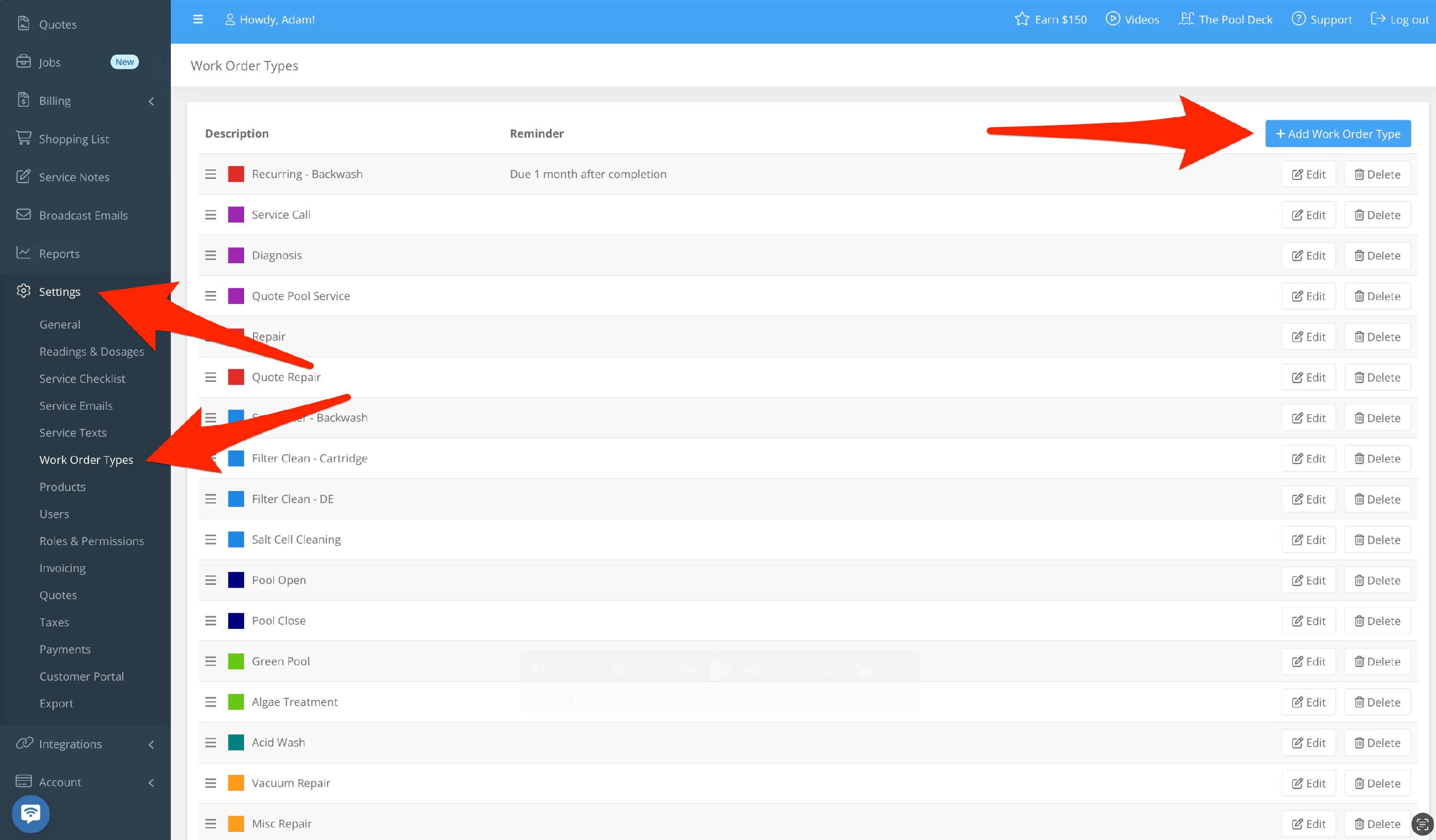Click the Broadcast Emails envelope icon
This screenshot has height=840, width=1436.
23,215
